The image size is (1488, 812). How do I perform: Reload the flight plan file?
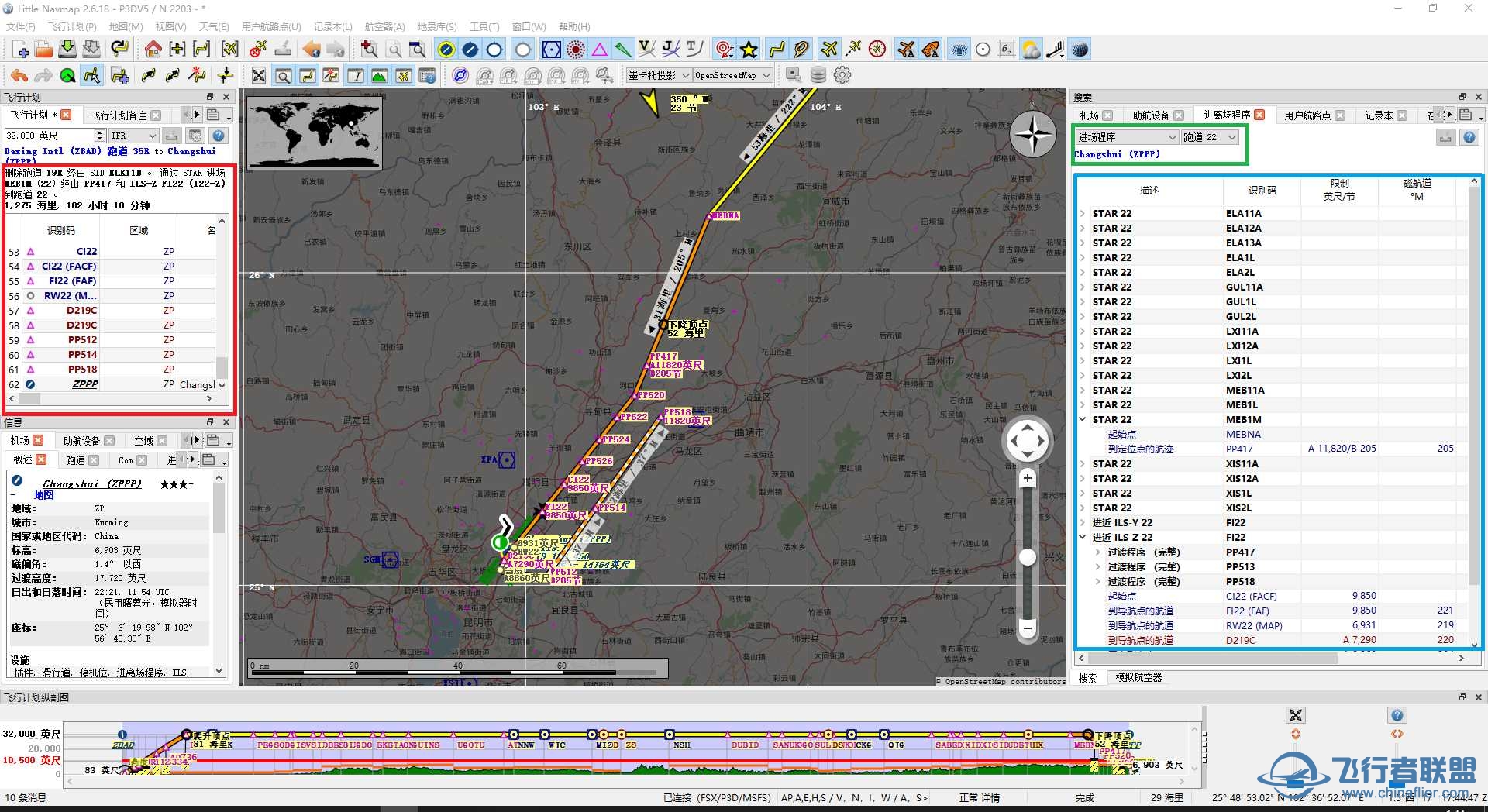[x=119, y=50]
